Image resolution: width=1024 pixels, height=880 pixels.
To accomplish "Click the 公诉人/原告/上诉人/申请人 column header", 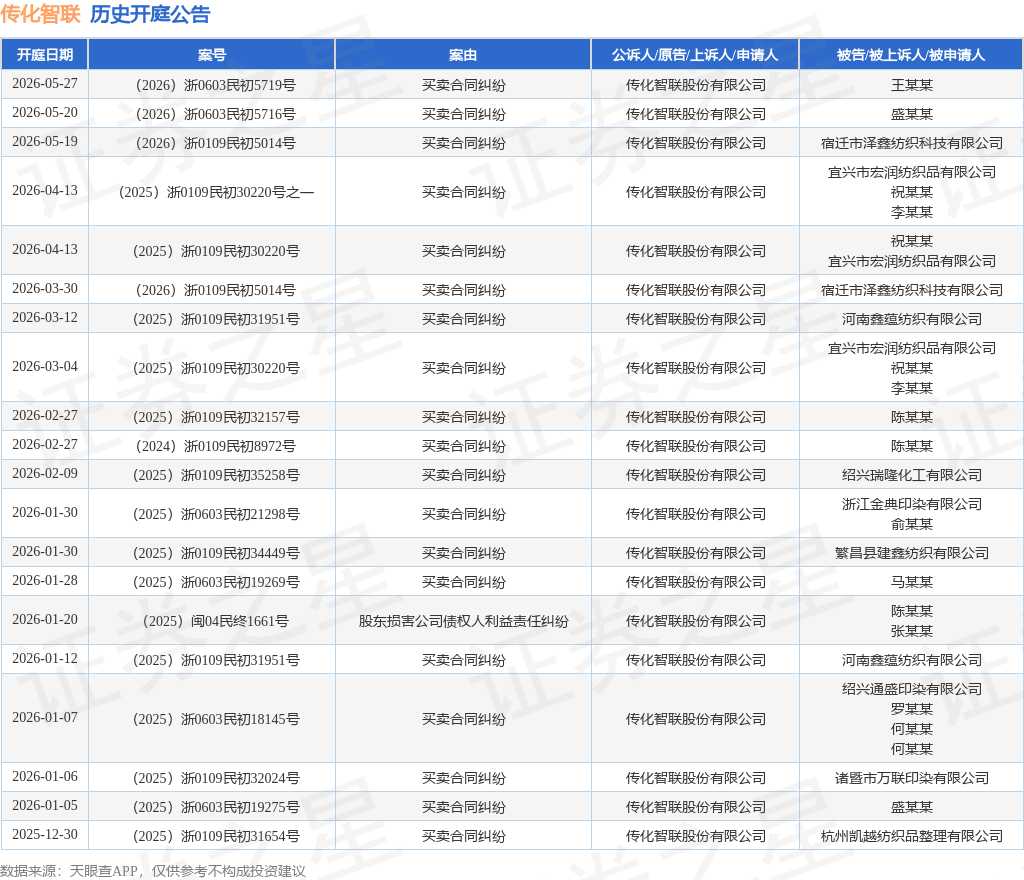I will [695, 55].
